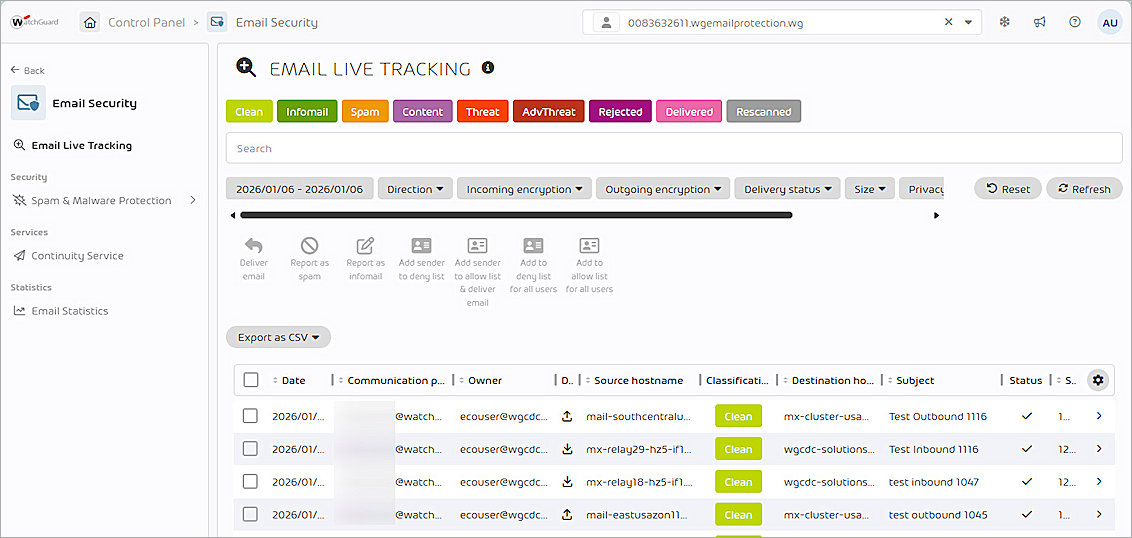Open the Direction filter dropdown

tap(415, 189)
